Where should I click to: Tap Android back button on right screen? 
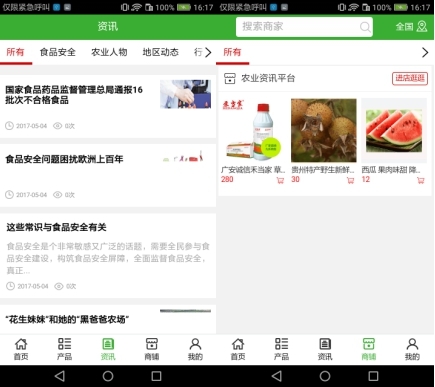point(277,376)
